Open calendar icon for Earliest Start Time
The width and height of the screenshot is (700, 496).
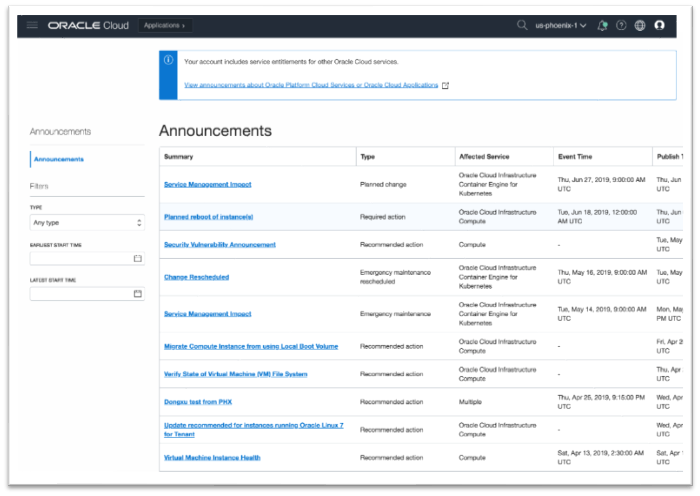click(138, 258)
